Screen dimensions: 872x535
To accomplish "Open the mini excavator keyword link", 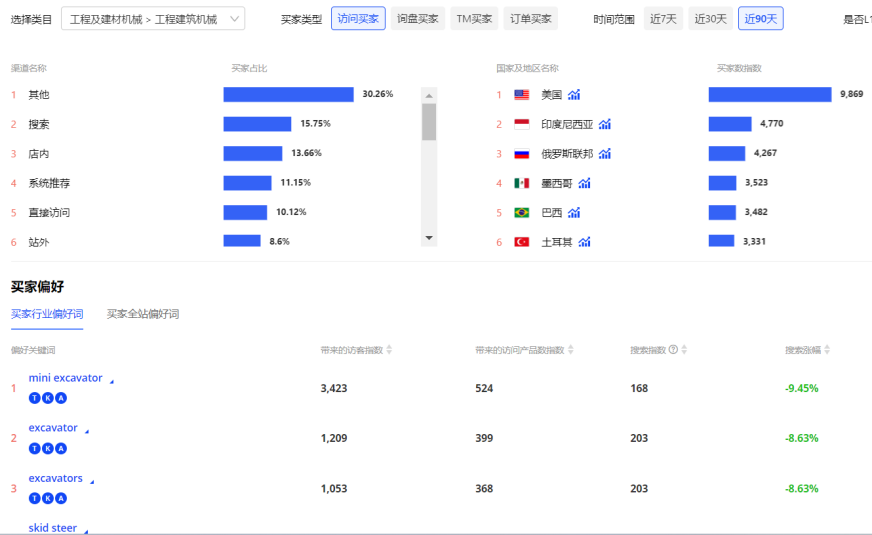I will 66,378.
